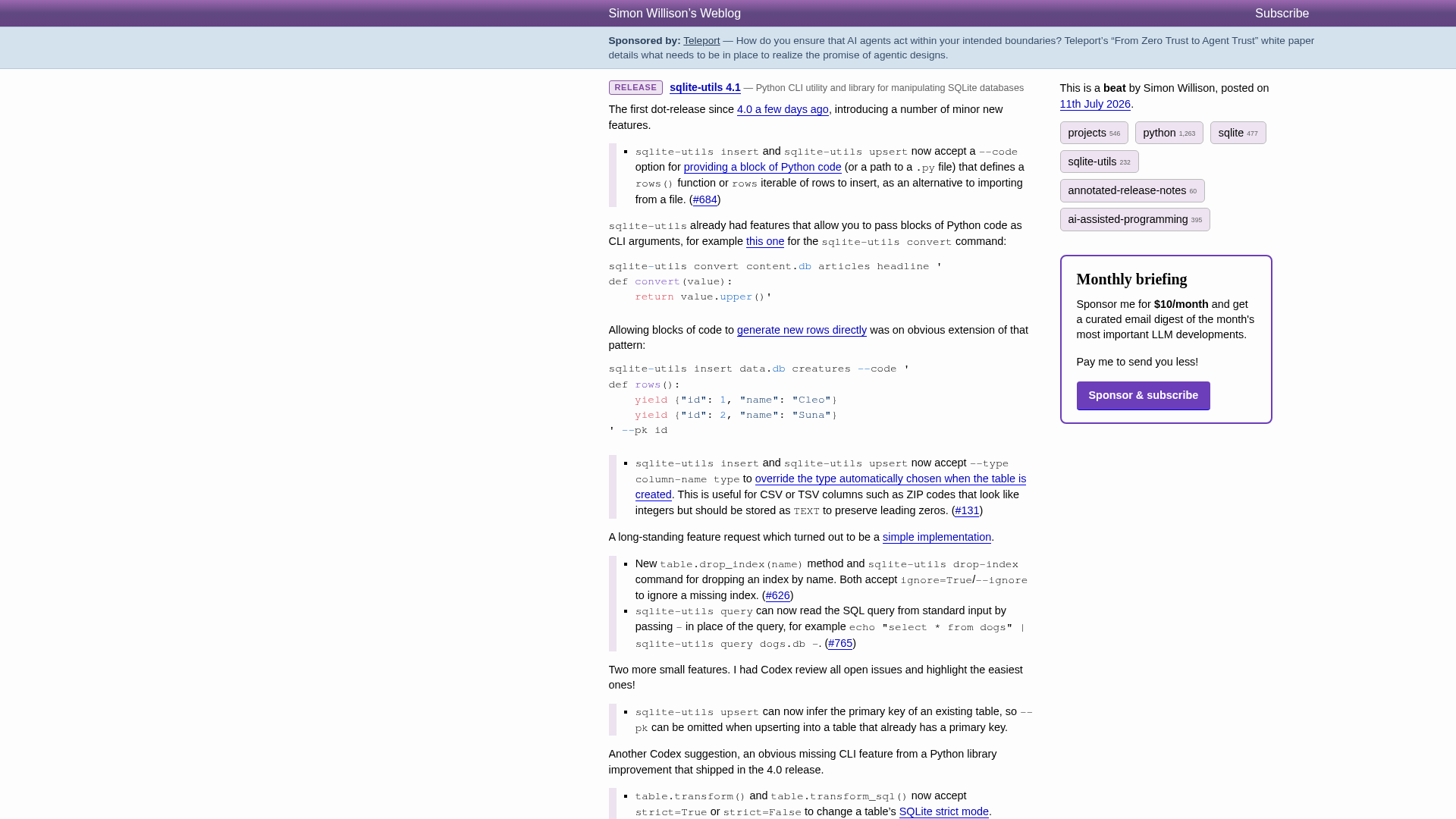Click the 'sqlite-utils insert data.db creatures --code' line
Viewport: 1456px width, 819px height.
pos(758,369)
